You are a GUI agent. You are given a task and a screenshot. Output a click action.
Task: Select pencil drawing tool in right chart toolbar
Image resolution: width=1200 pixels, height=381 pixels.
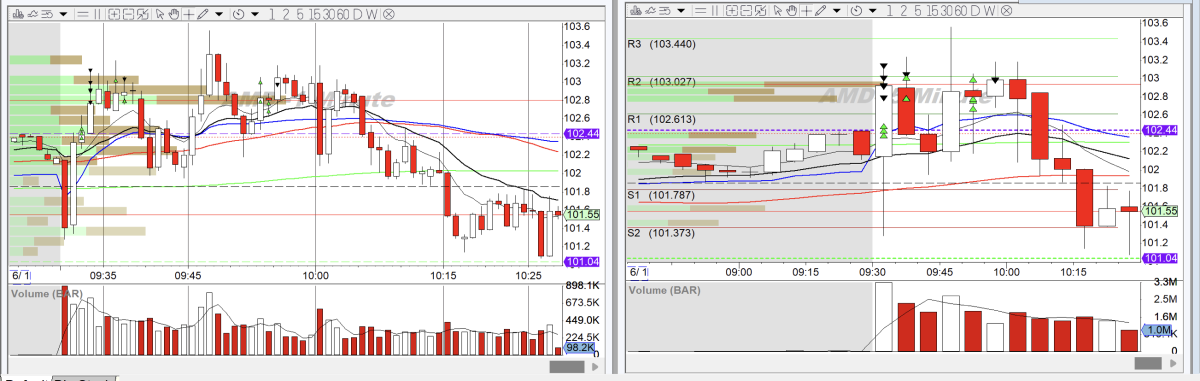pyautogui.click(x=821, y=12)
